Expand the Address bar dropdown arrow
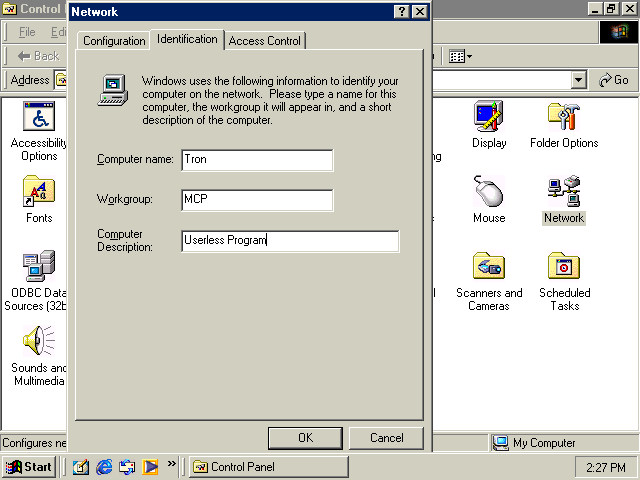The image size is (640, 480). tap(578, 80)
